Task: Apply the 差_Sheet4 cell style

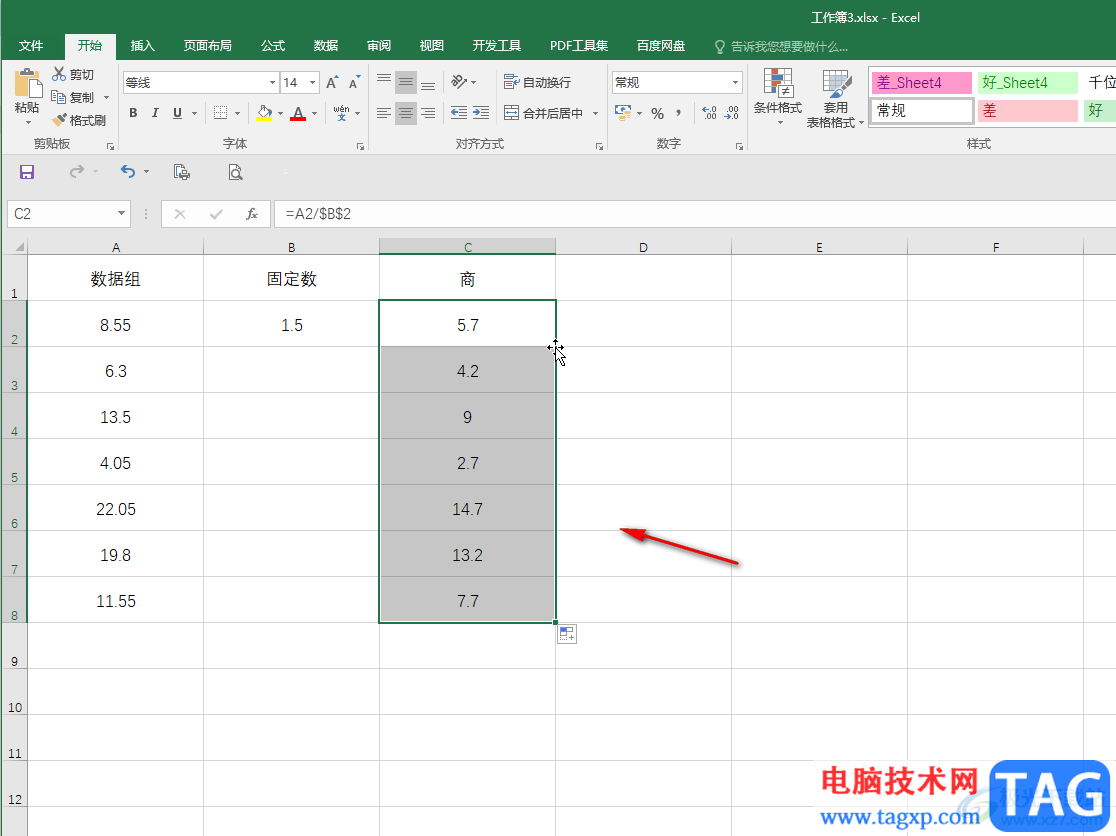Action: click(922, 83)
